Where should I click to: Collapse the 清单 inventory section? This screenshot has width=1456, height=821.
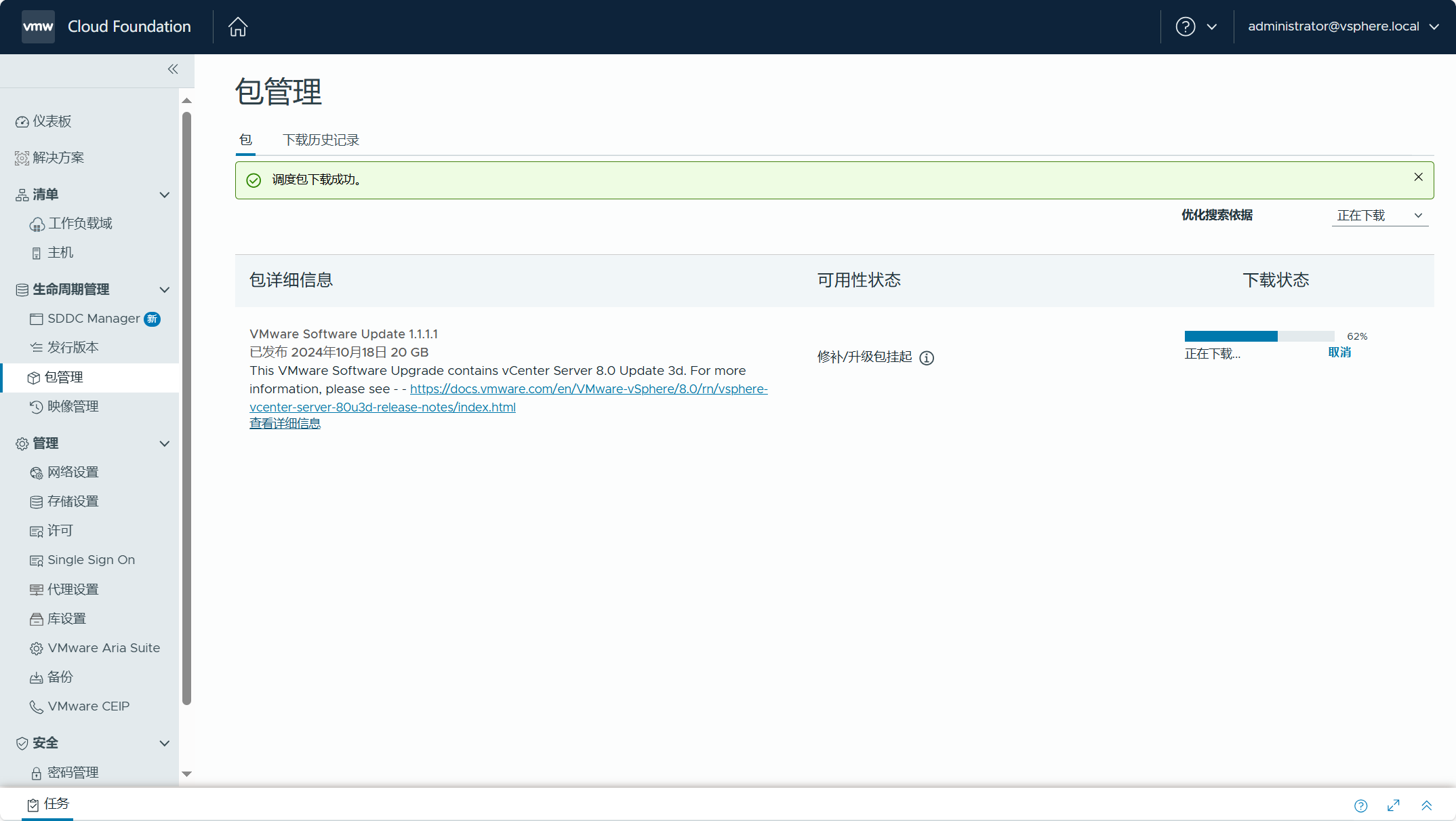(164, 195)
